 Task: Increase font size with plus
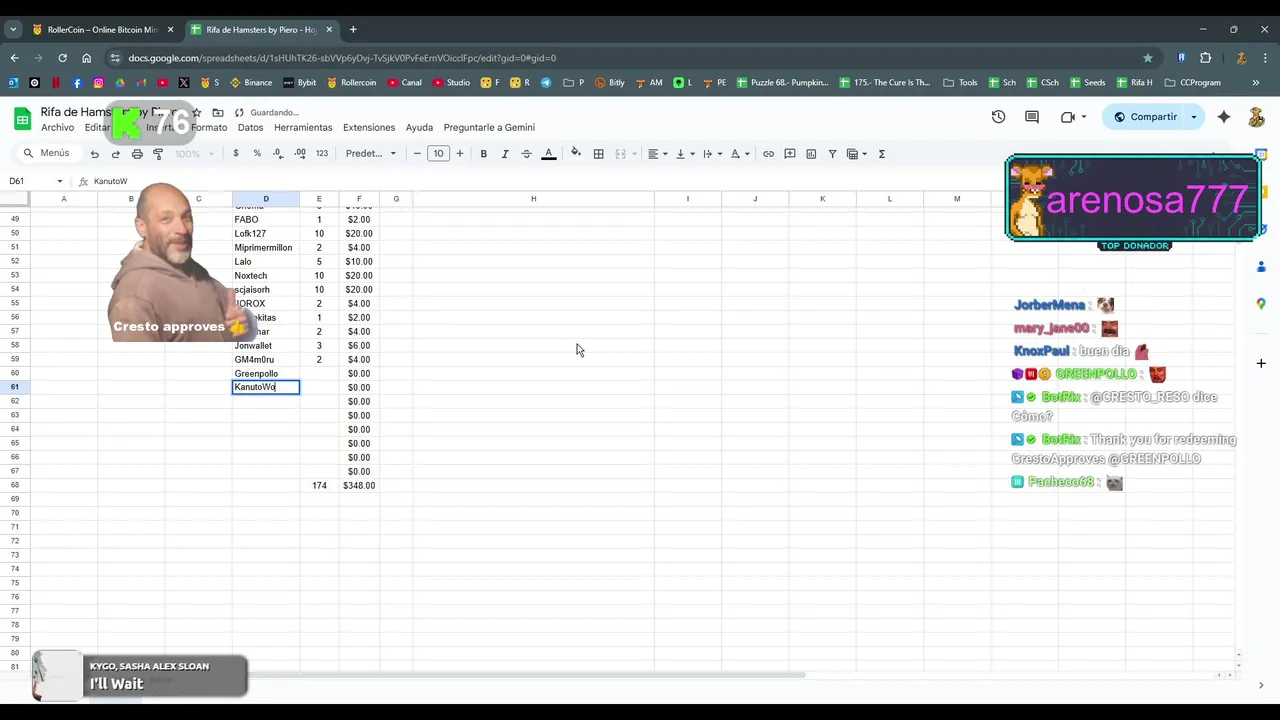pos(460,154)
